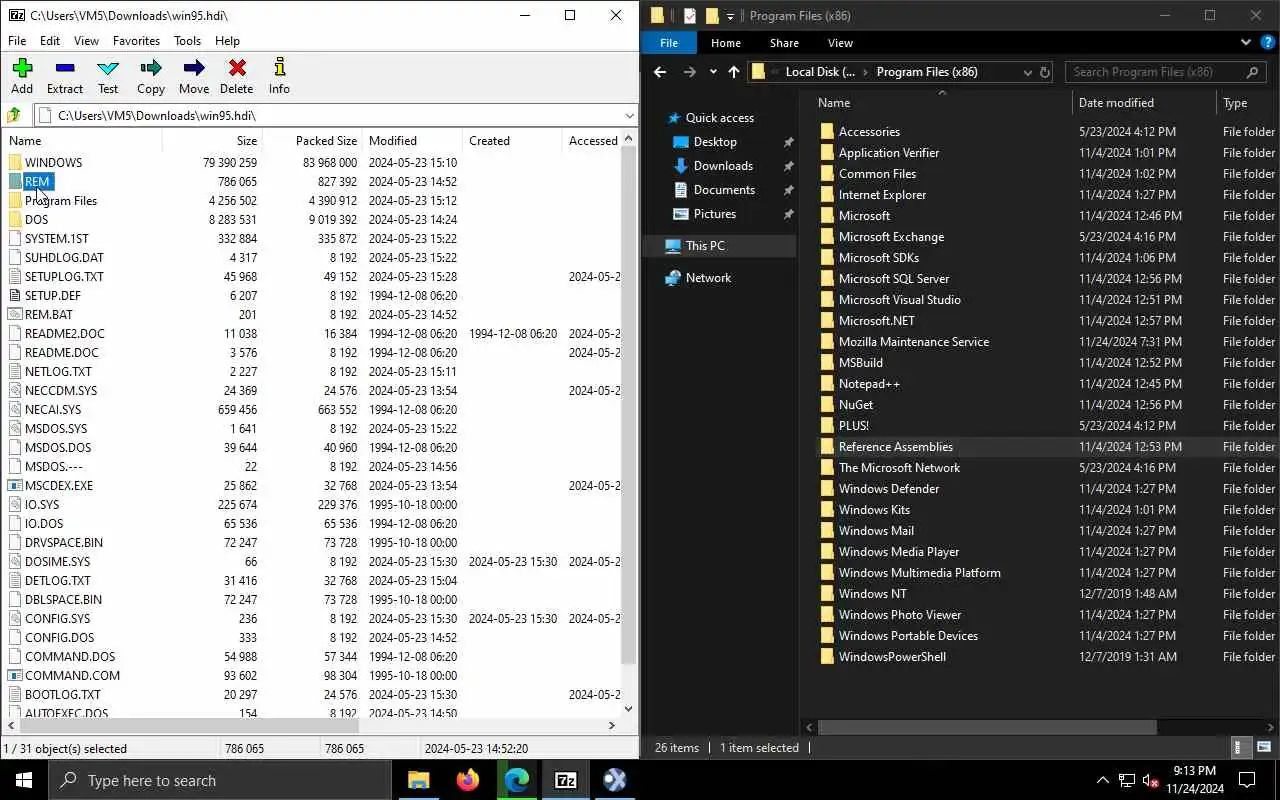
Task: Open 7-Zip View menu
Action: (87, 41)
